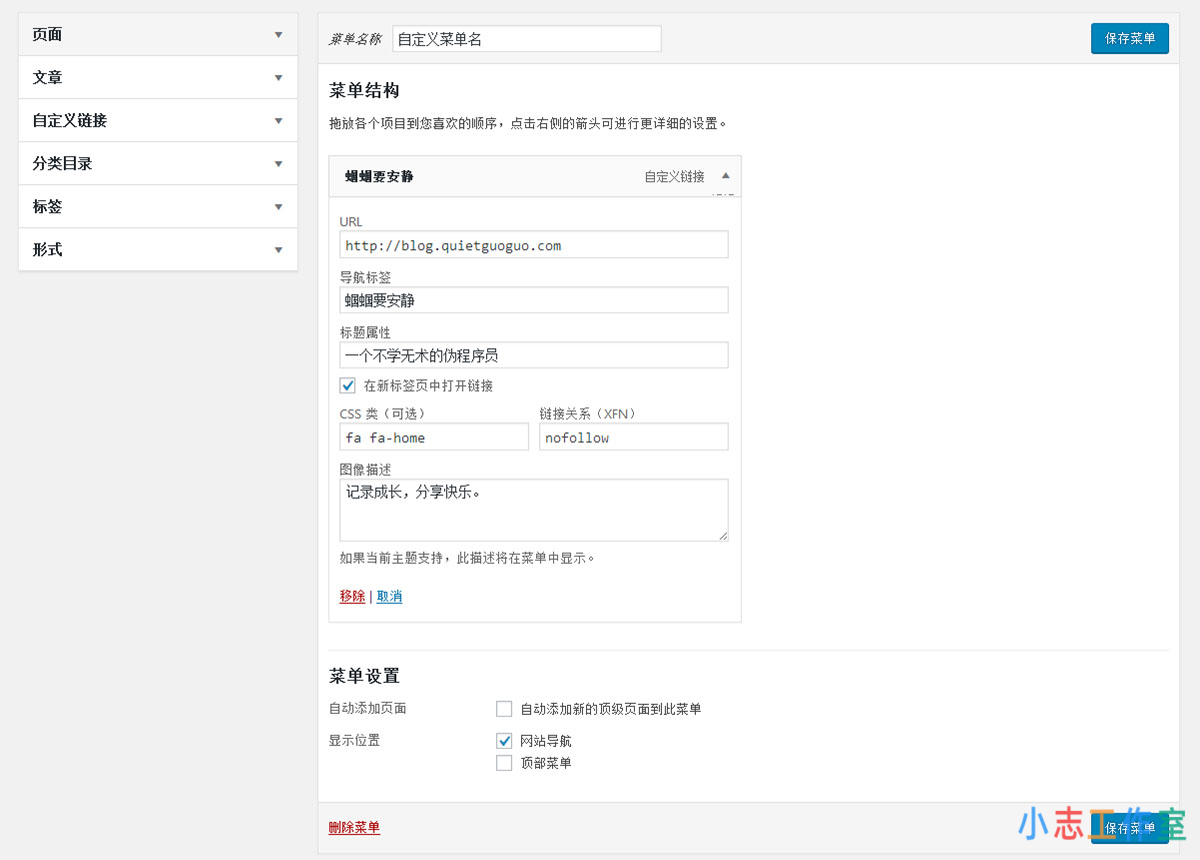Uncheck the 网站导航 checkbox
Viewport: 1200px width, 860px height.
504,741
